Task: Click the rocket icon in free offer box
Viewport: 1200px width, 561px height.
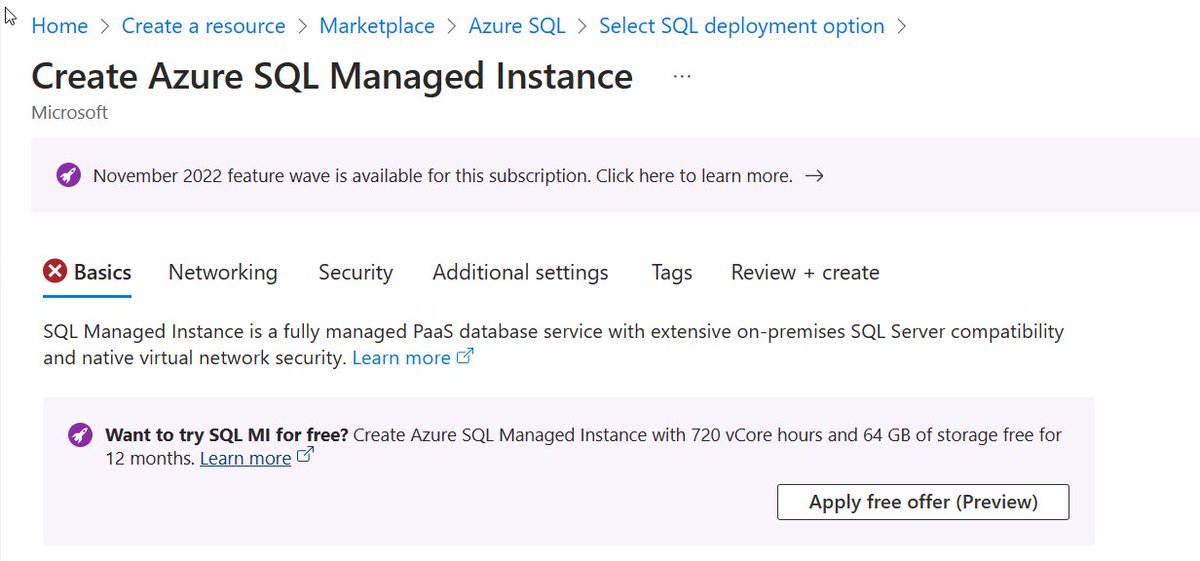Action: tap(80, 435)
